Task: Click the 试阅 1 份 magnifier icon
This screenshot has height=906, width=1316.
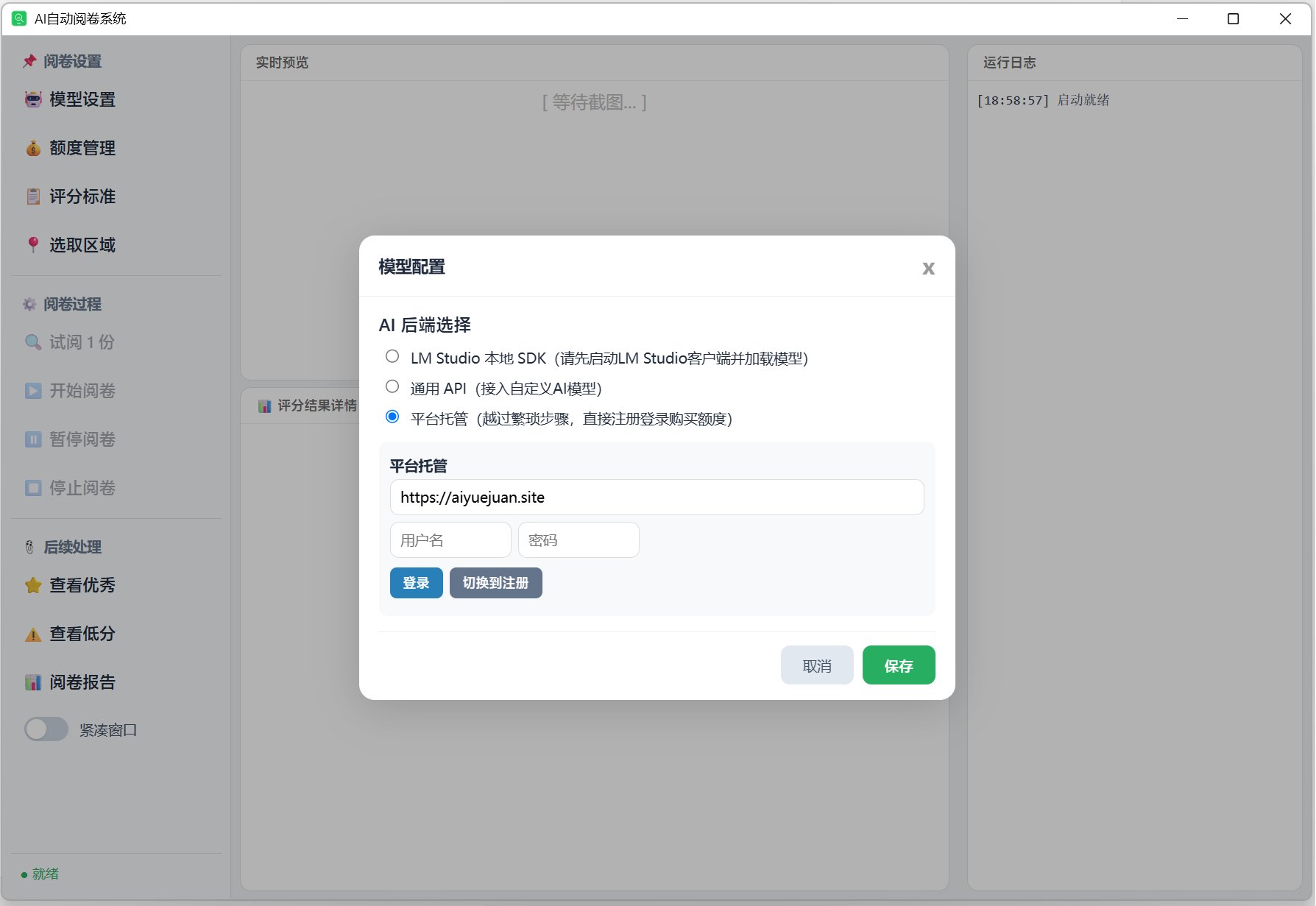Action: (x=33, y=342)
